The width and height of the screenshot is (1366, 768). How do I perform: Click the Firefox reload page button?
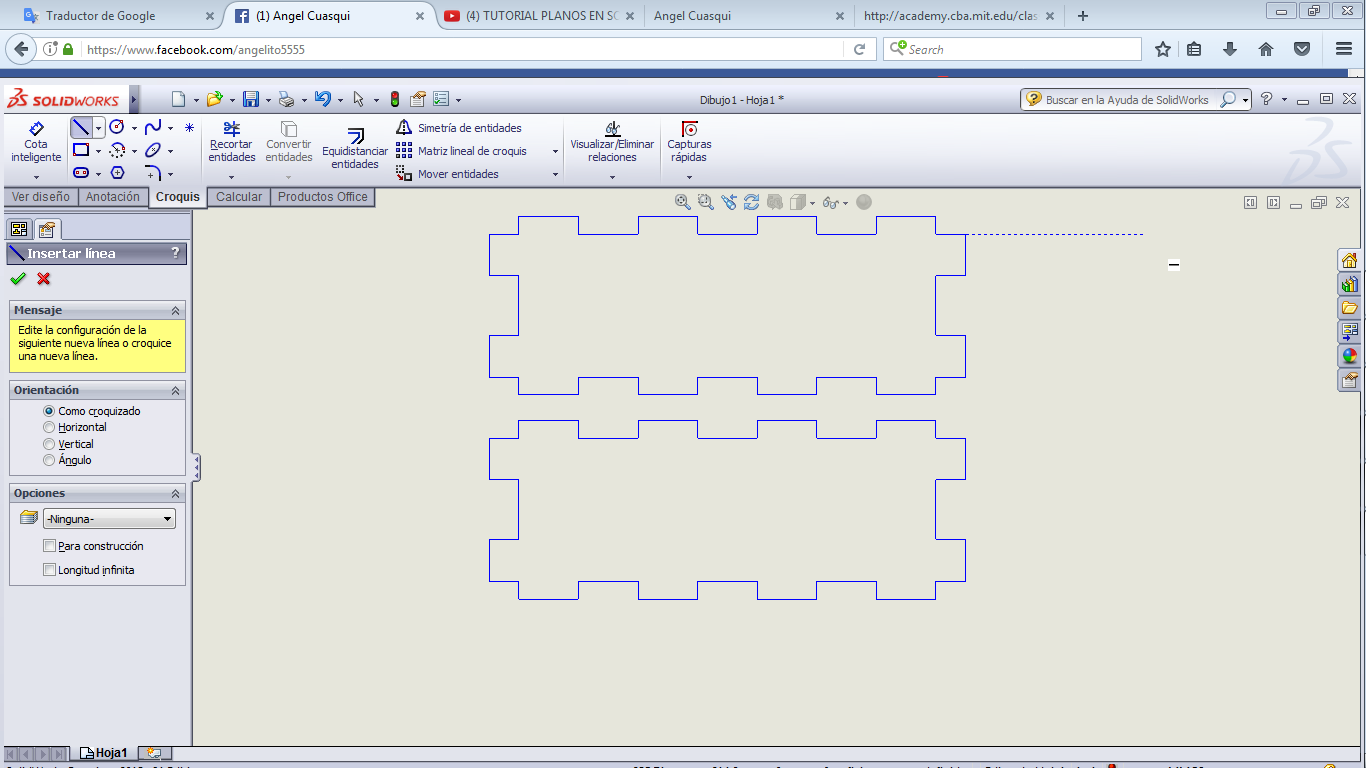(x=859, y=49)
